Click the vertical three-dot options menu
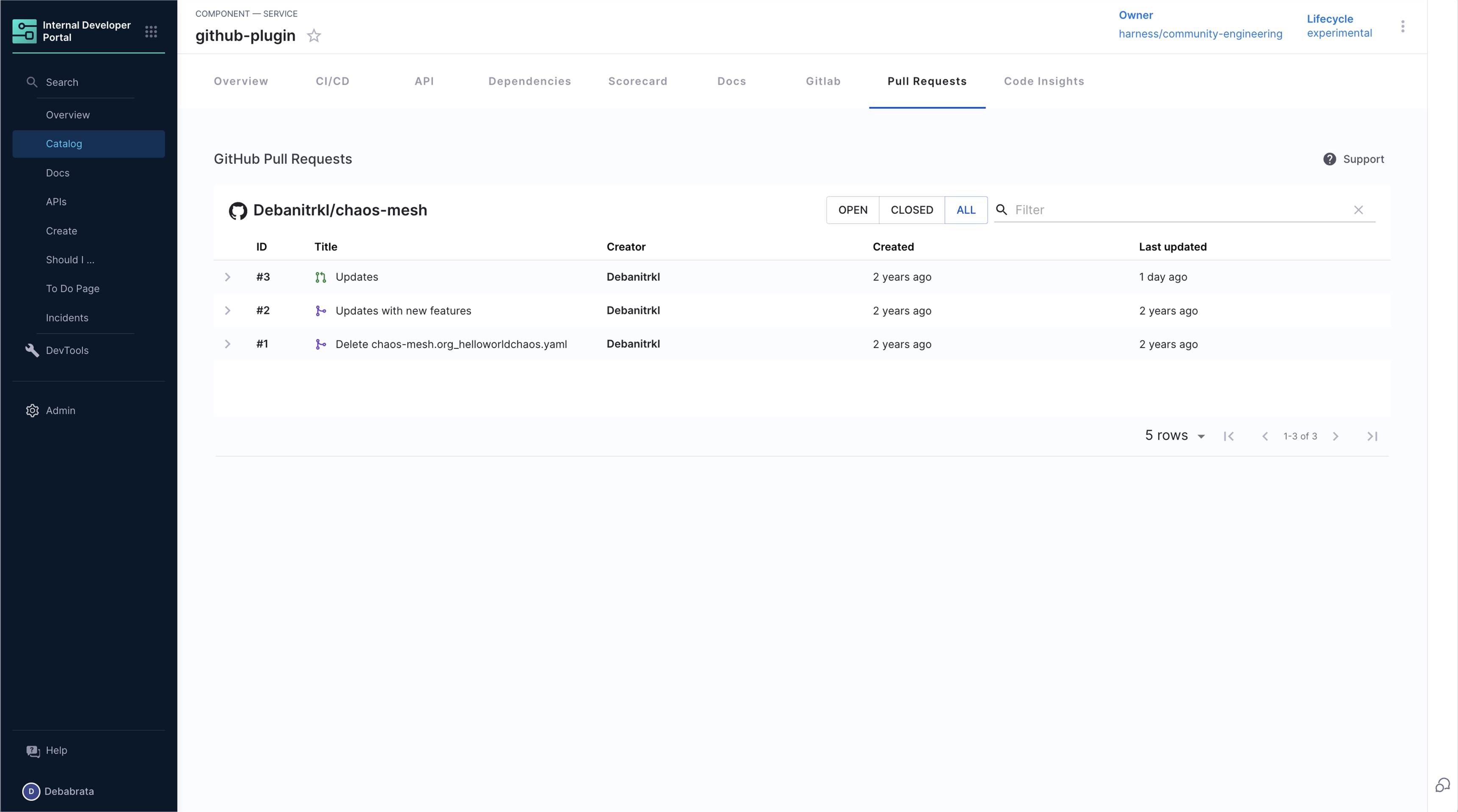The height and width of the screenshot is (812, 1458). (1402, 27)
